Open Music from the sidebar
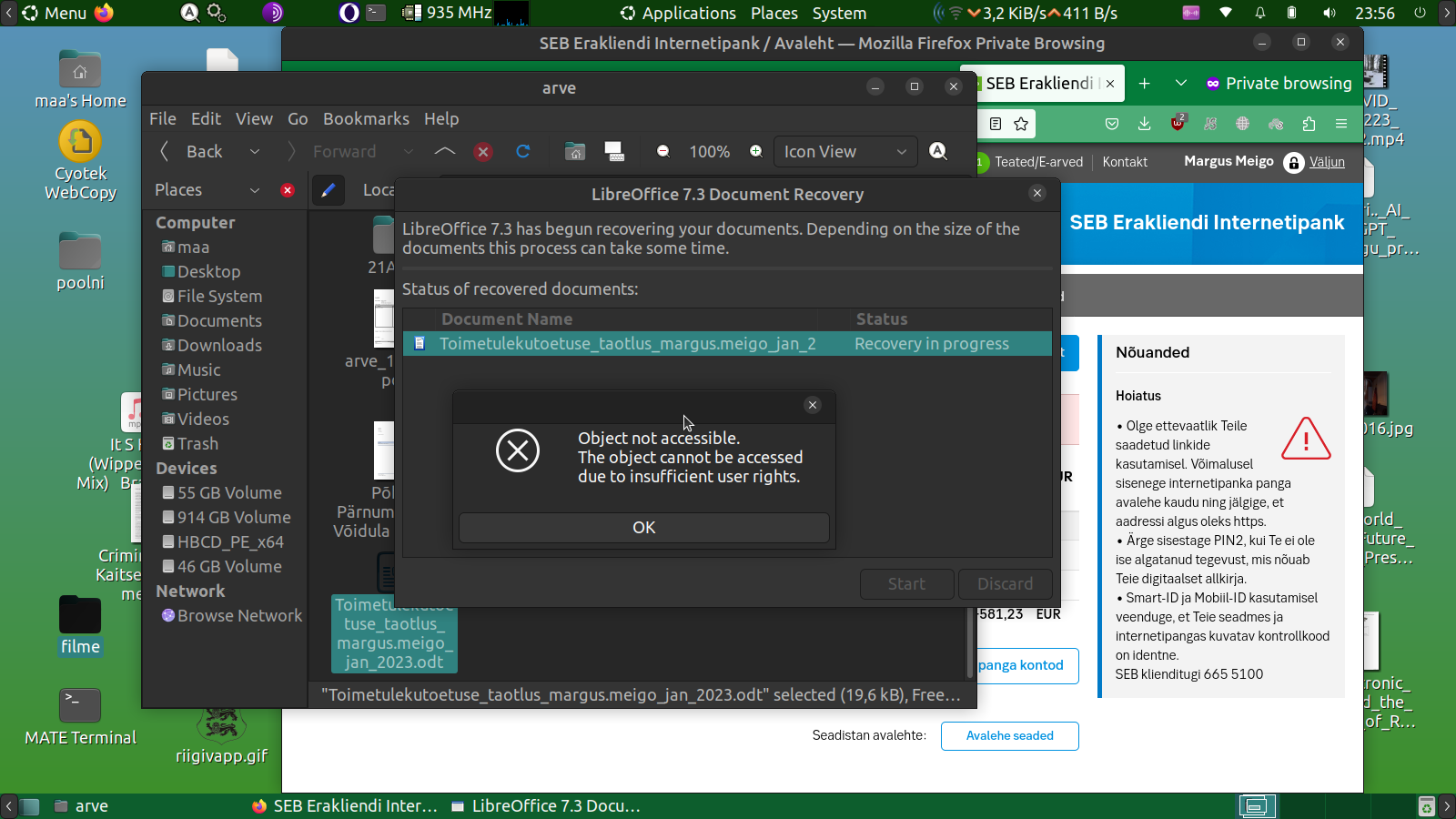1456x819 pixels. pyautogui.click(x=191, y=370)
